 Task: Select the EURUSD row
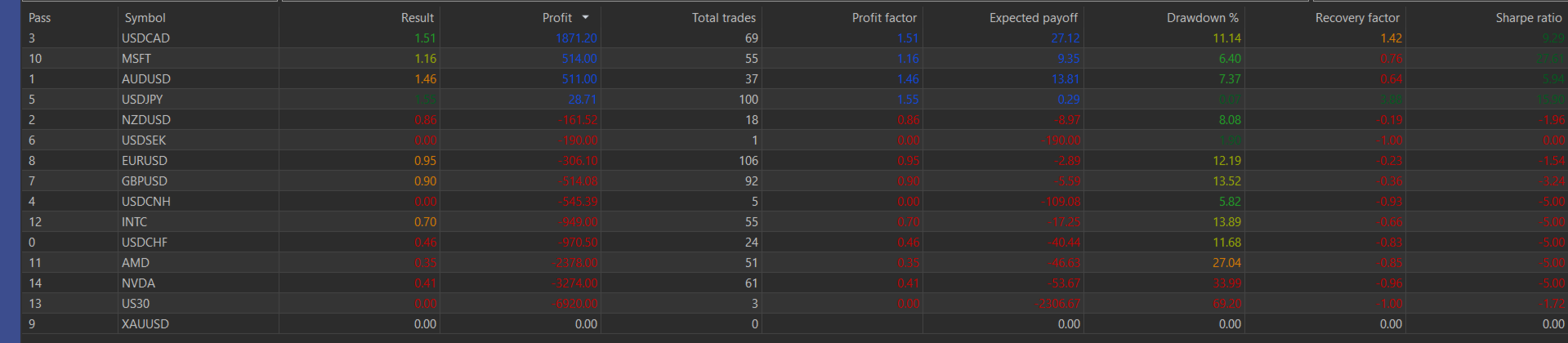pyautogui.click(x=794, y=160)
